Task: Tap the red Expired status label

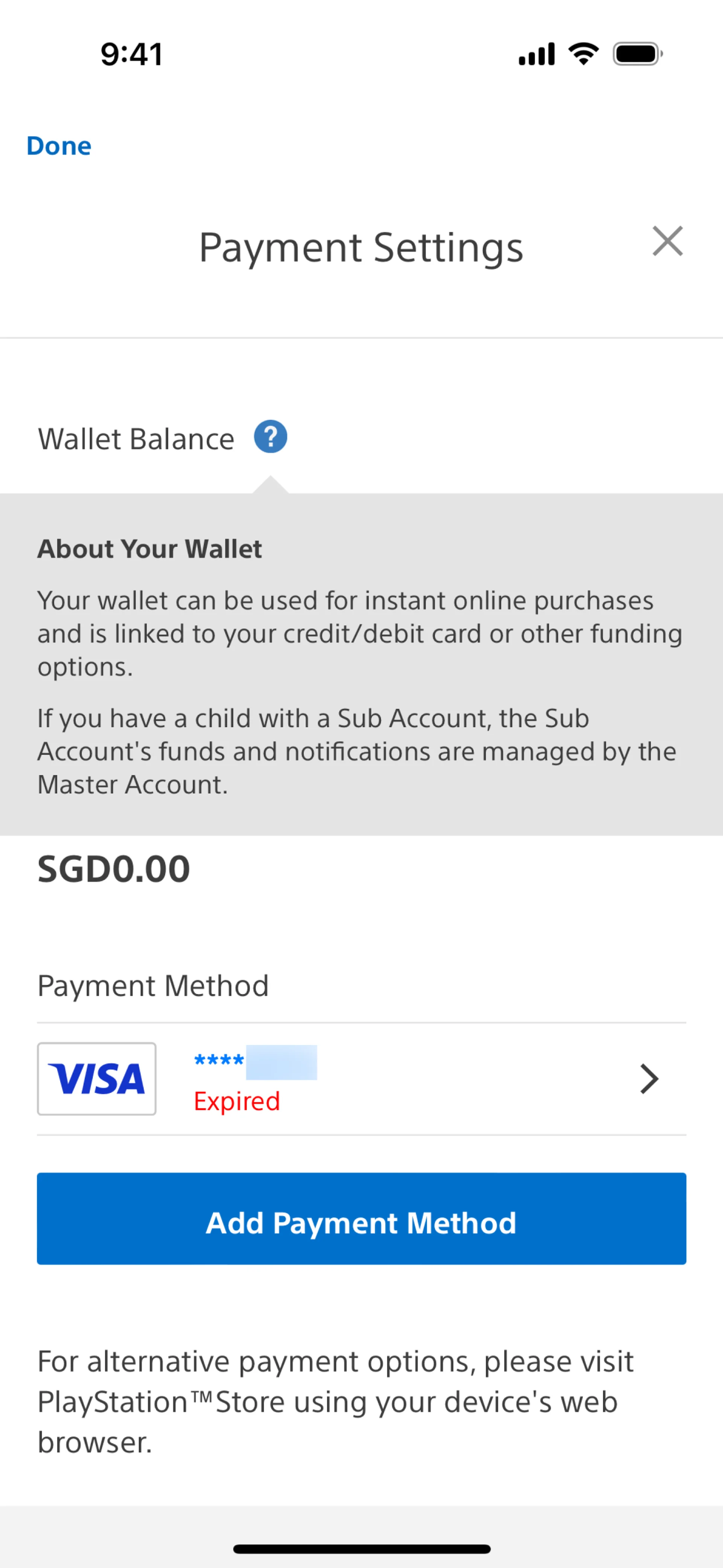Action: (237, 1101)
